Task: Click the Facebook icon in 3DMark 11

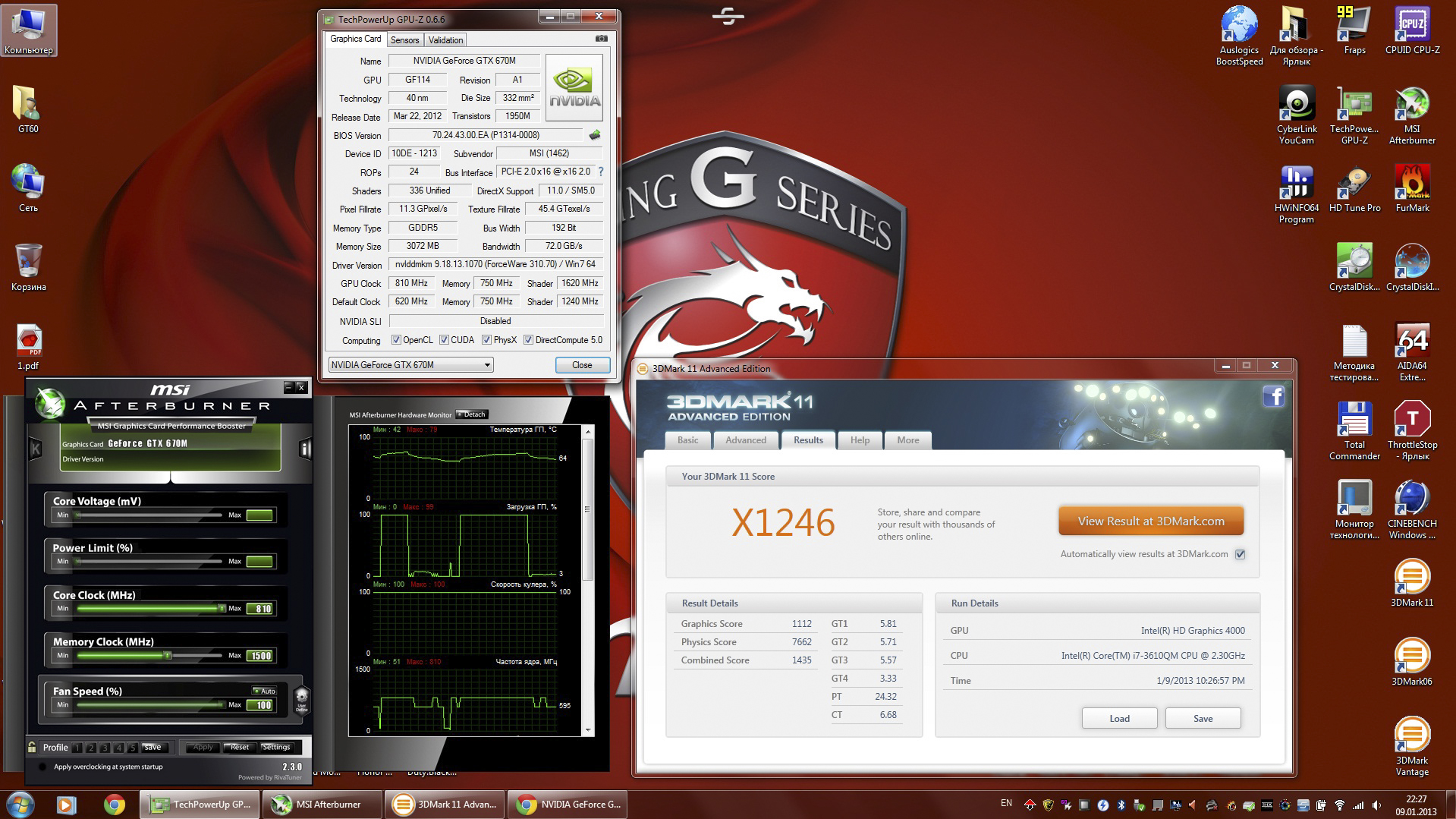Action: (x=1273, y=396)
